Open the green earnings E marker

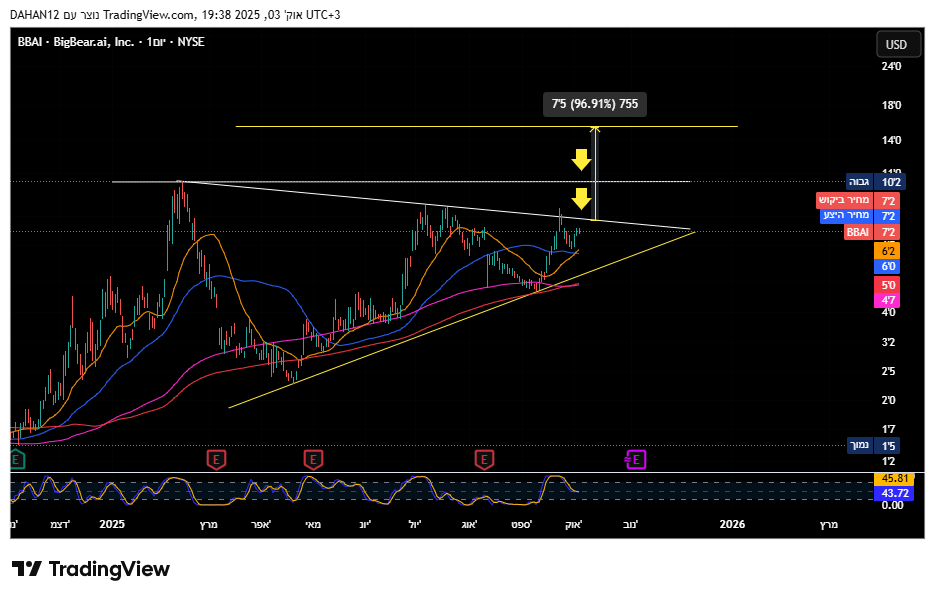click(17, 460)
